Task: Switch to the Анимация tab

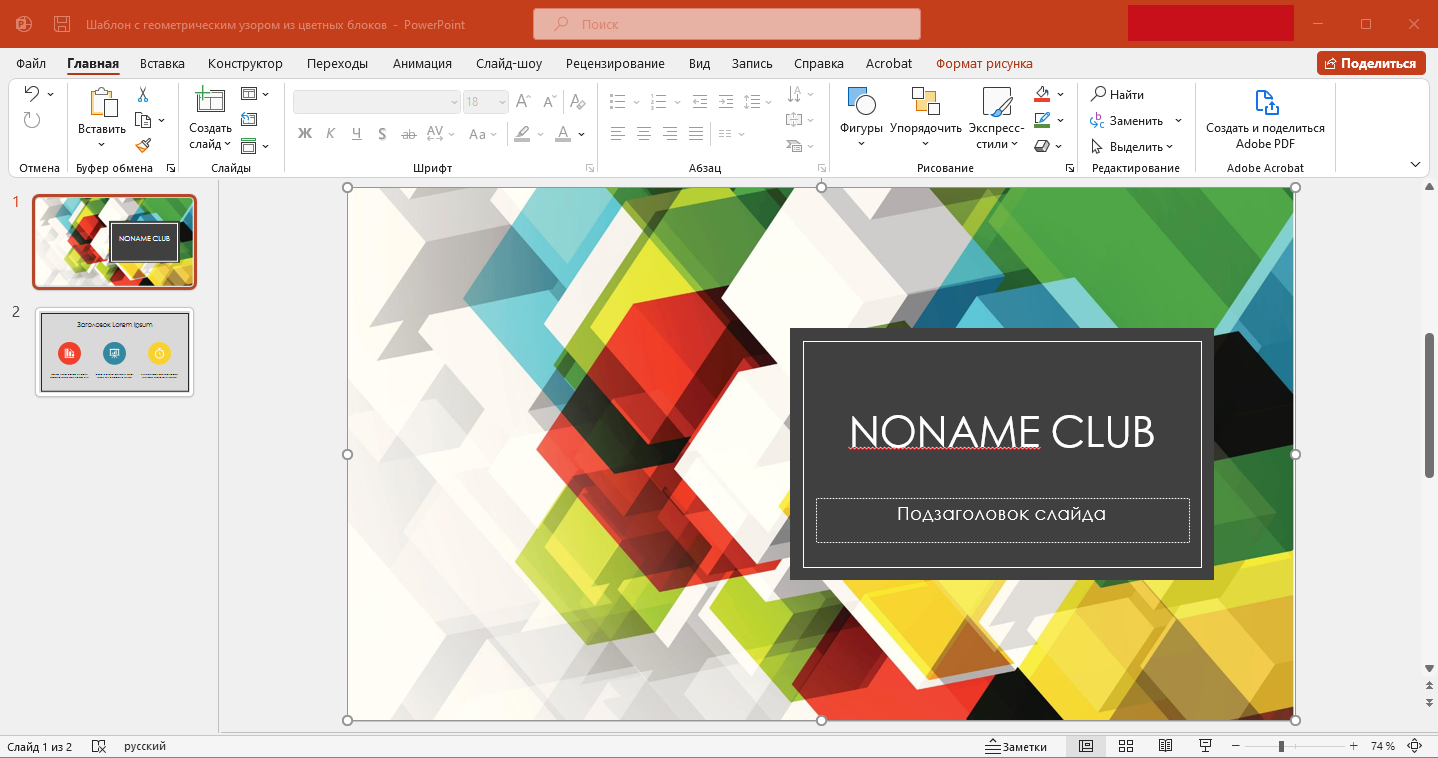Action: pyautogui.click(x=422, y=63)
